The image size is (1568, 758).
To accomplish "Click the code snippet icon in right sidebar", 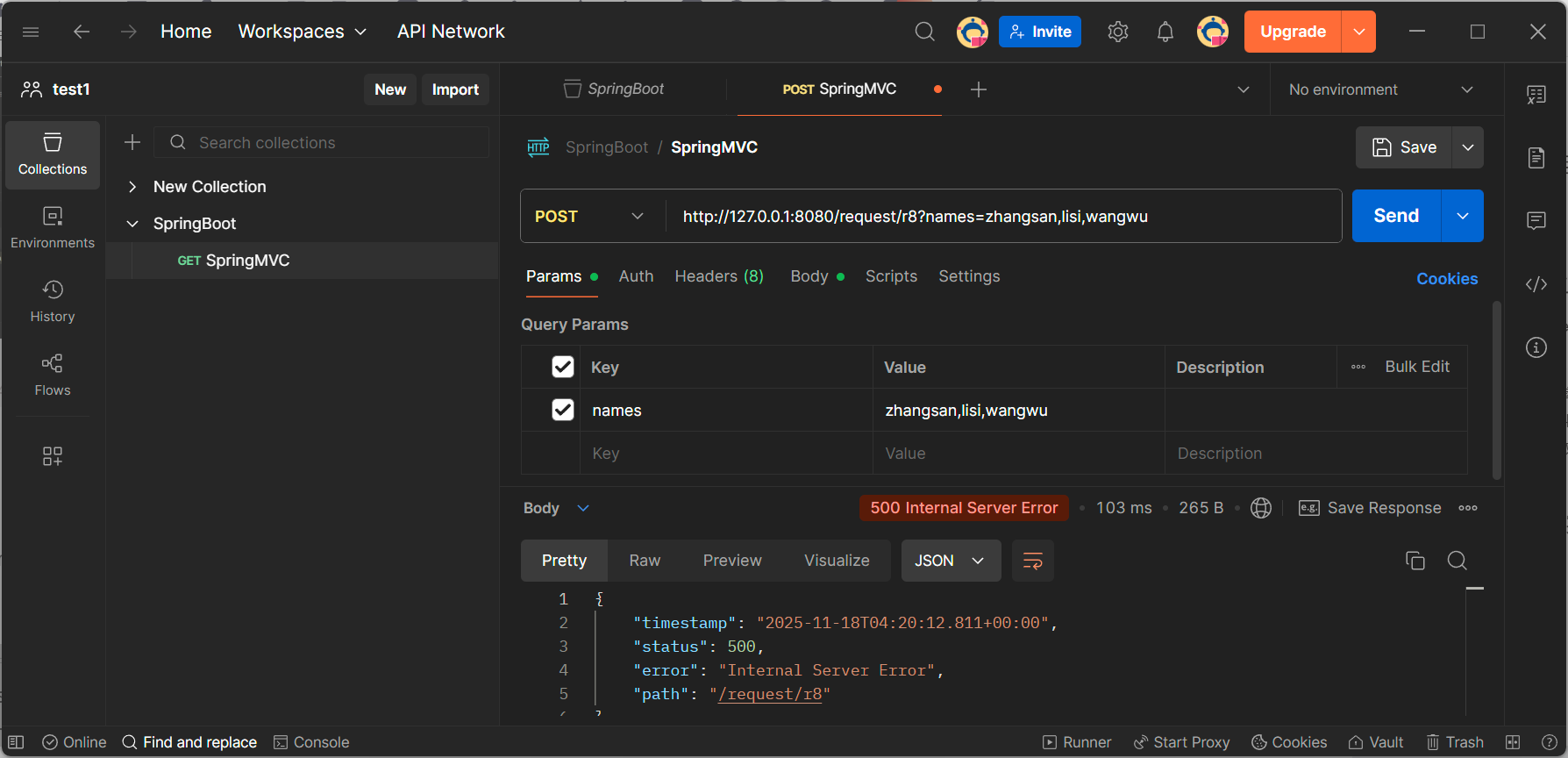I will pos(1536,284).
